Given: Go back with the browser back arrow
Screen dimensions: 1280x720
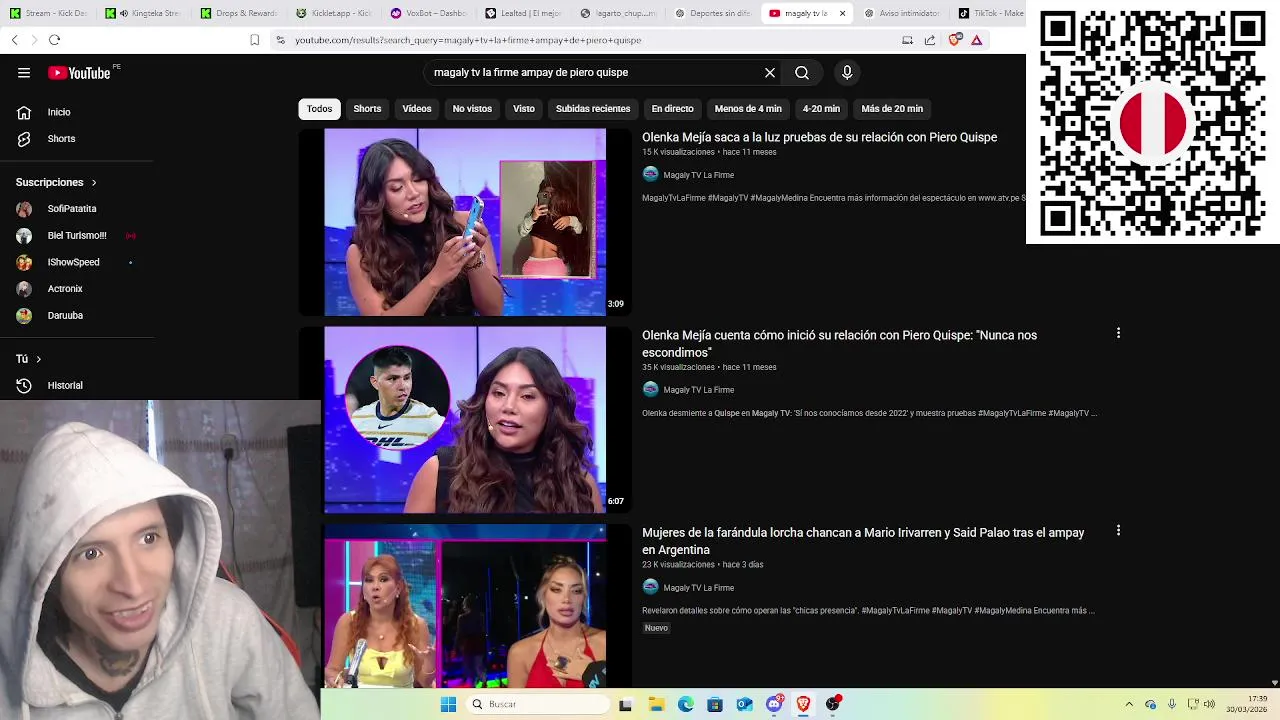Looking at the screenshot, I should 14,40.
